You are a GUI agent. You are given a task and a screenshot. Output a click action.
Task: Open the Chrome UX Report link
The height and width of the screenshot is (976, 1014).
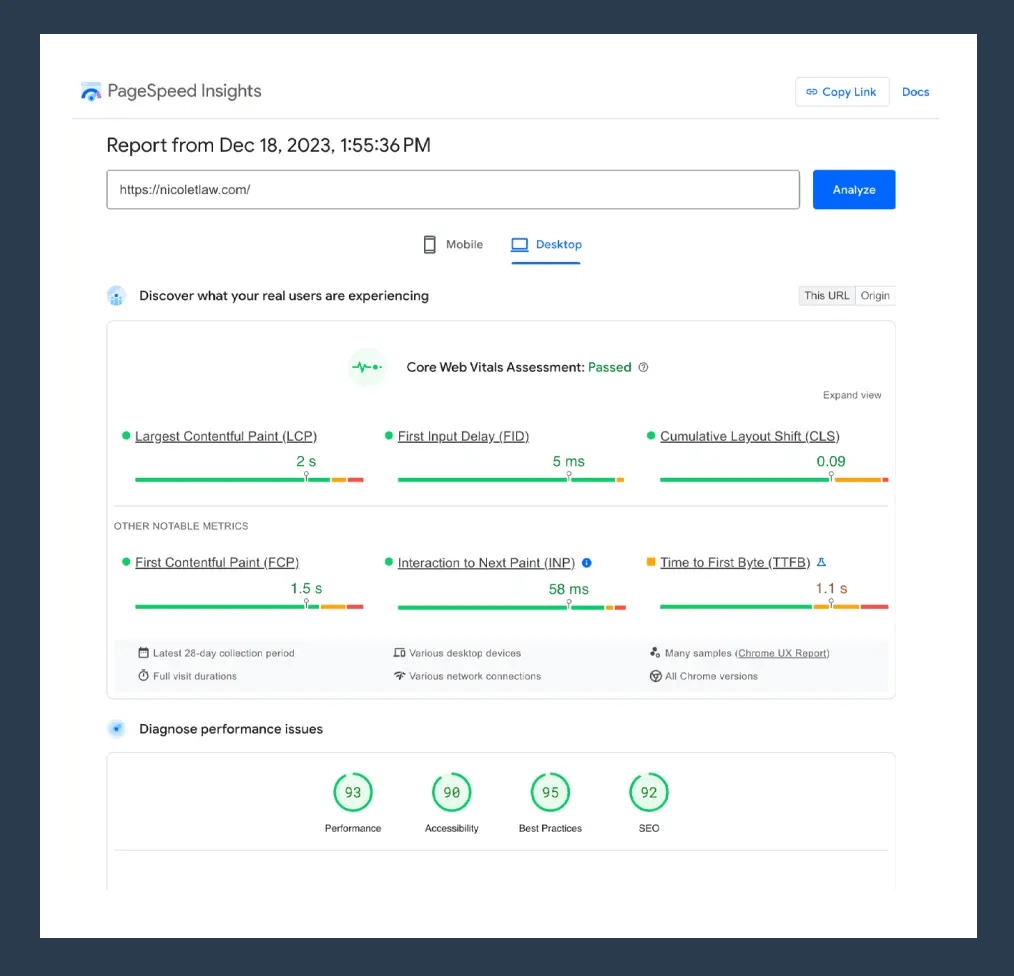pyautogui.click(x=782, y=653)
